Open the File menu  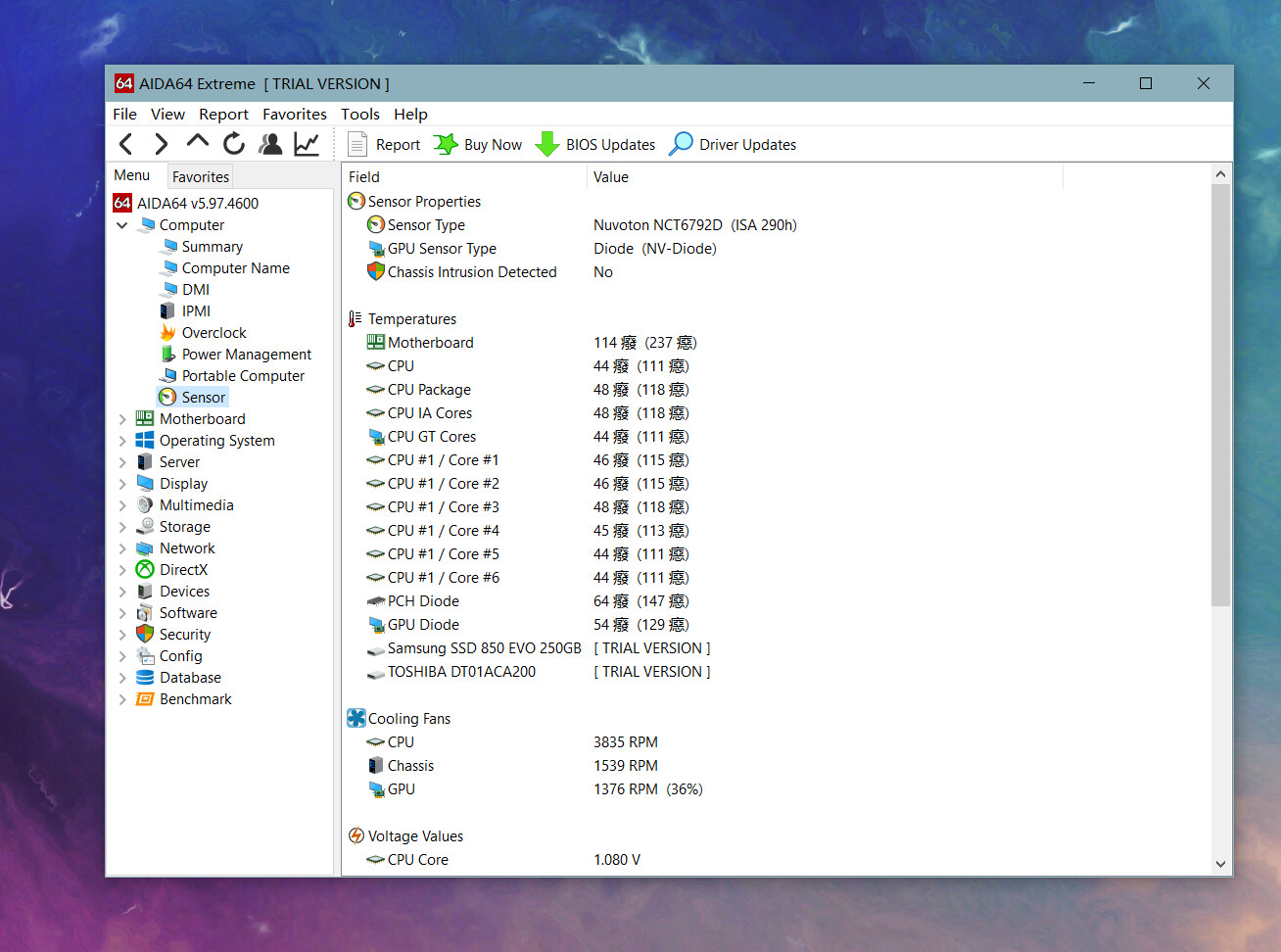point(124,115)
